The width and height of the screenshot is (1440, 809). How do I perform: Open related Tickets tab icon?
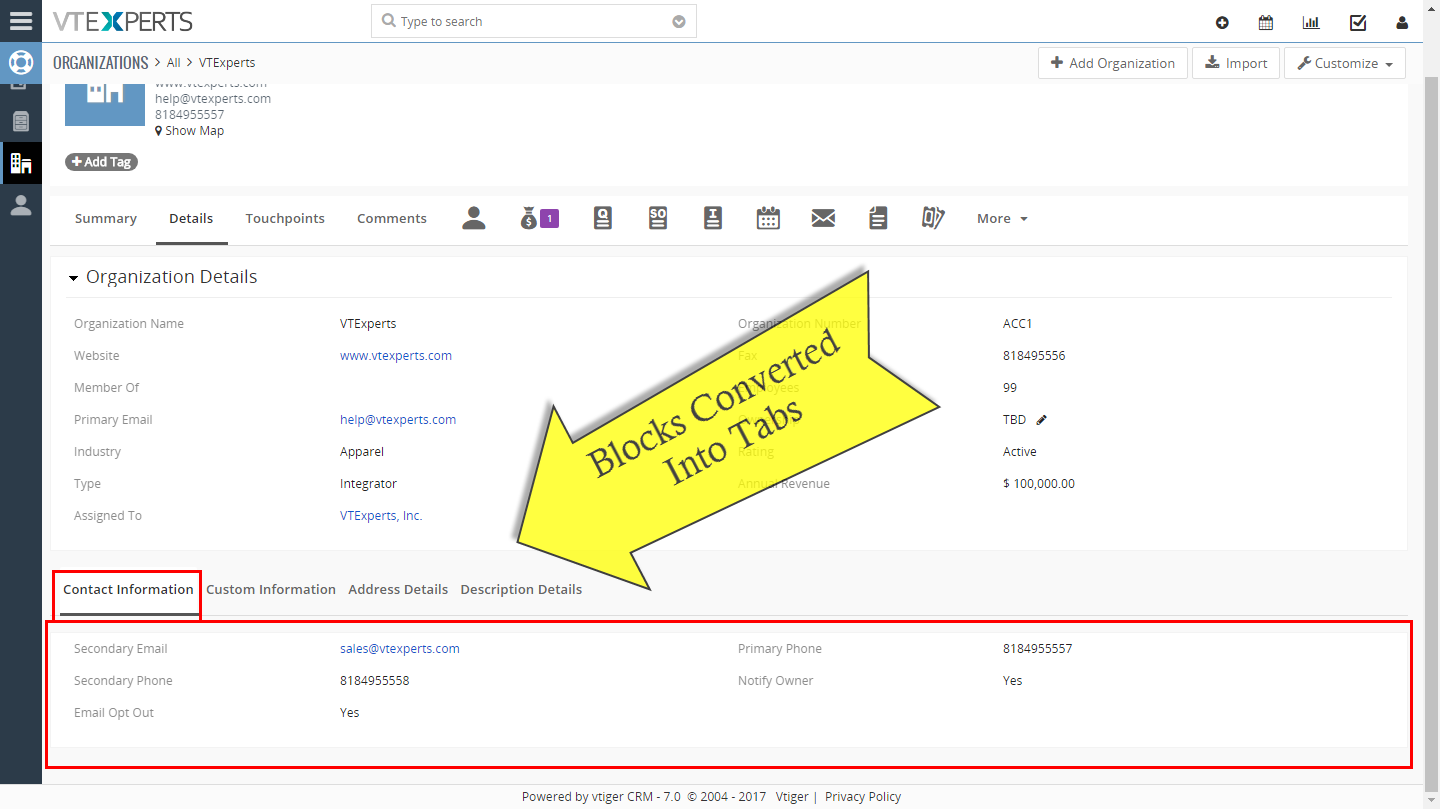[x=933, y=218]
